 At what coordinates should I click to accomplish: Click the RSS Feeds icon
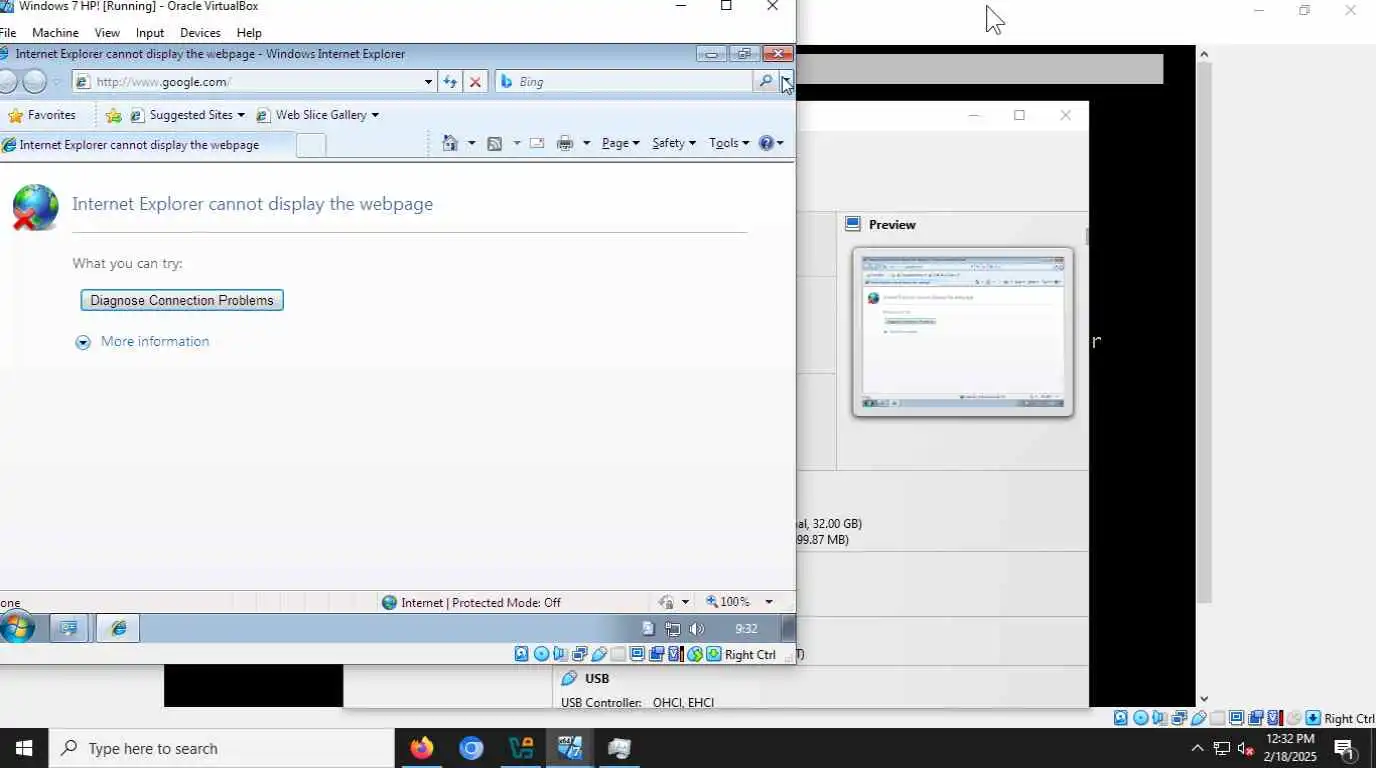494,143
